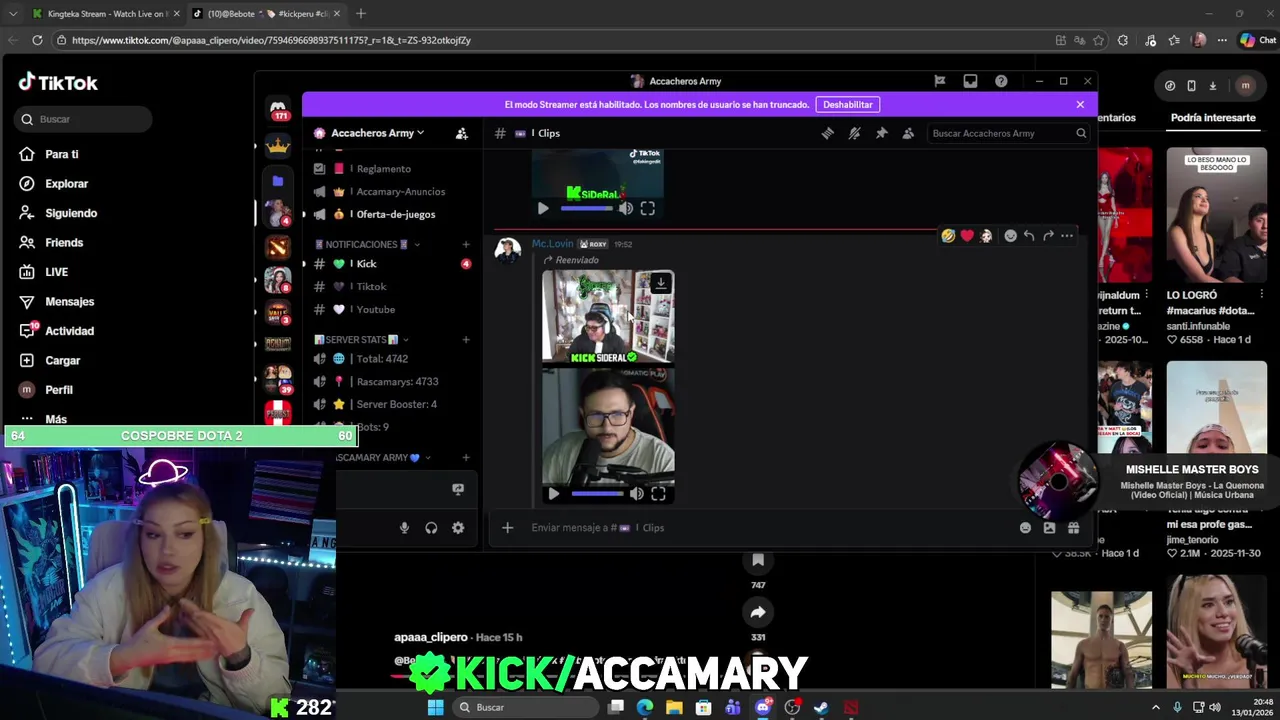Play the Mc.Lovin forwarded video
Image resolution: width=1280 pixels, height=720 pixels.
554,493
